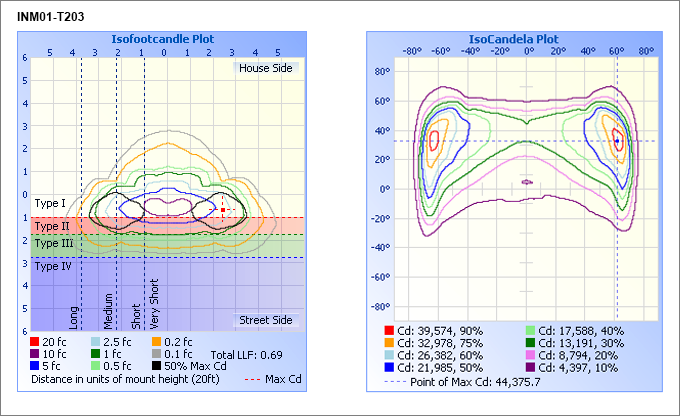Viewport: 680px width, 416px height.
Task: Select the dark green Cd: 13,191, 30% swatch
Action: pos(529,341)
